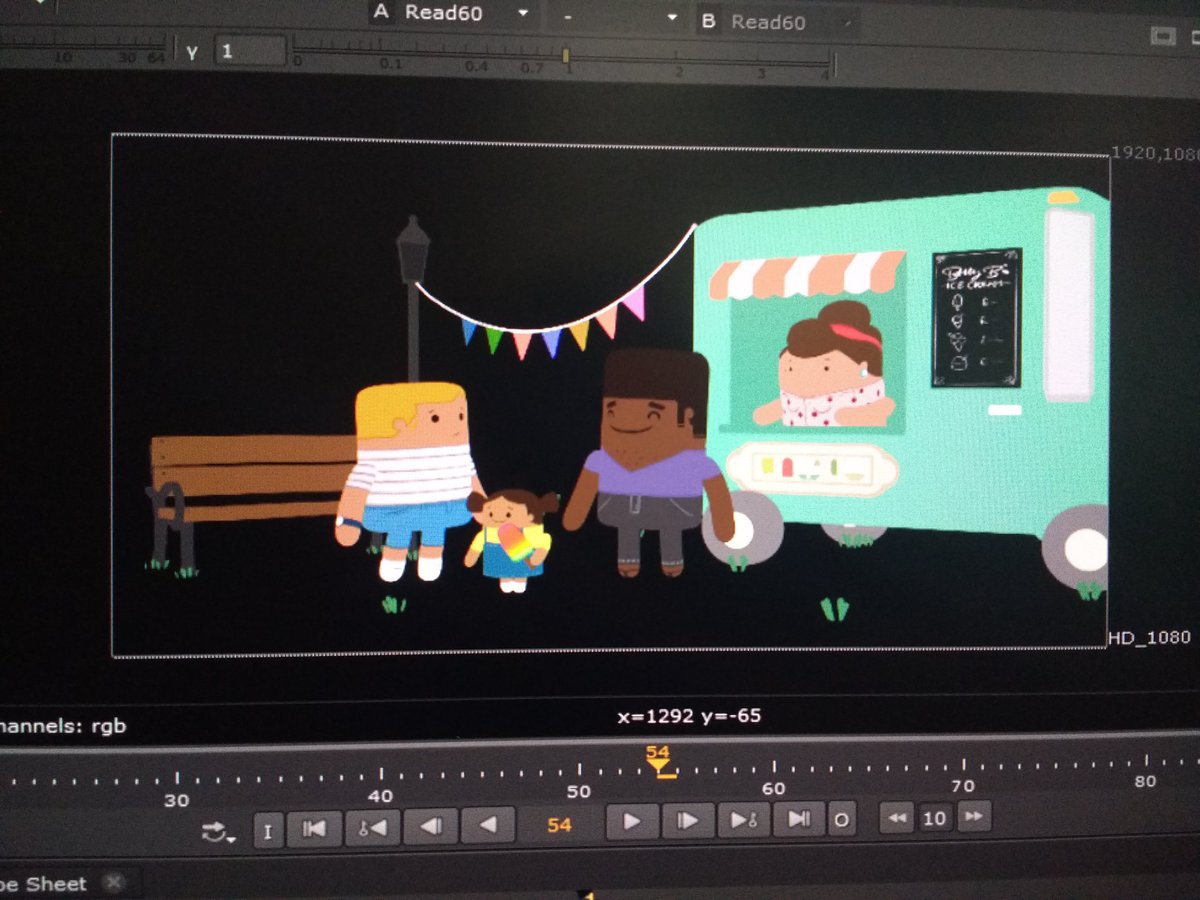Image resolution: width=1200 pixels, height=900 pixels.
Task: Step back one frame
Action: (x=431, y=825)
